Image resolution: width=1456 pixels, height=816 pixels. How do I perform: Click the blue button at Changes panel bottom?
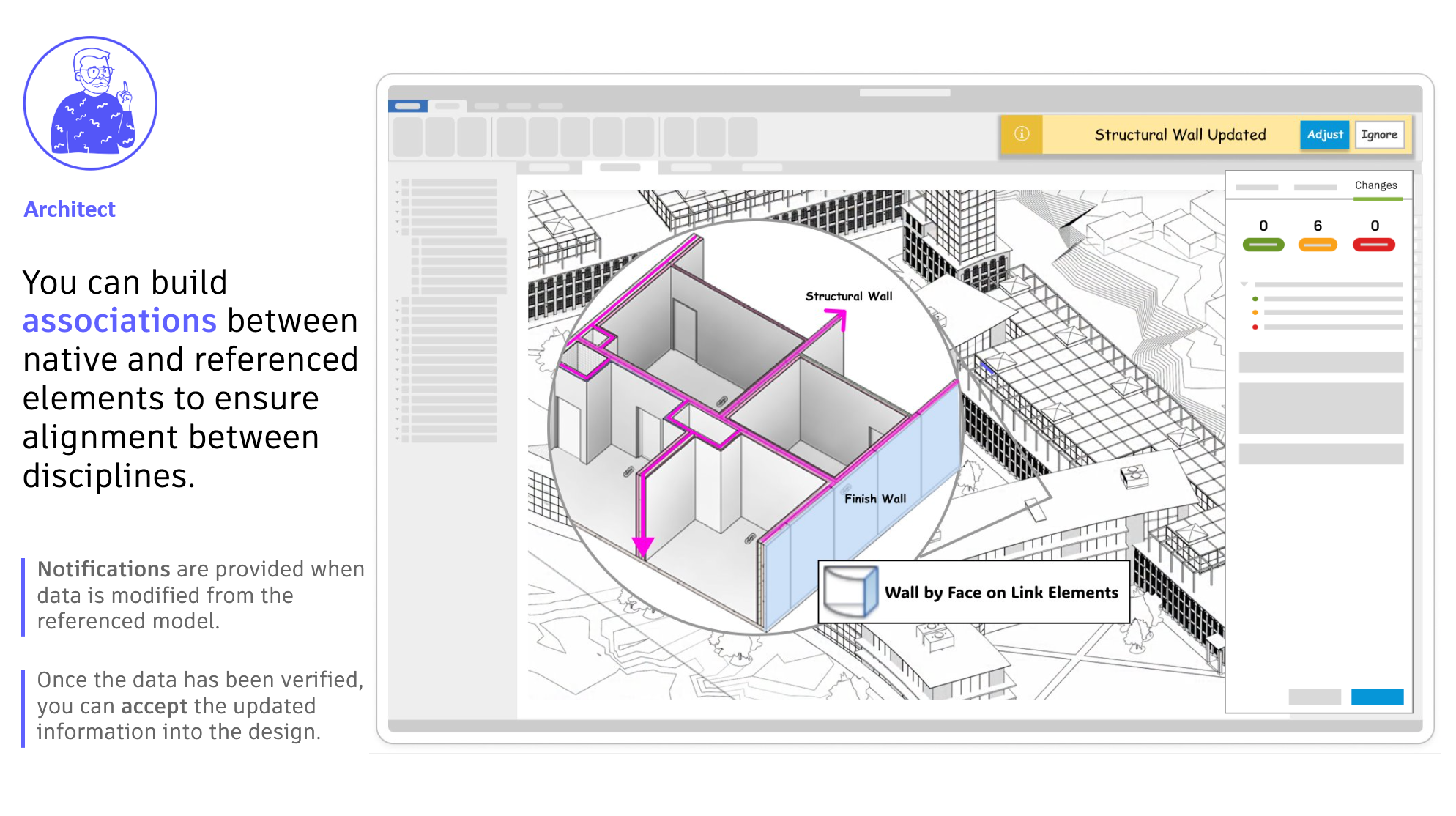tap(1377, 697)
